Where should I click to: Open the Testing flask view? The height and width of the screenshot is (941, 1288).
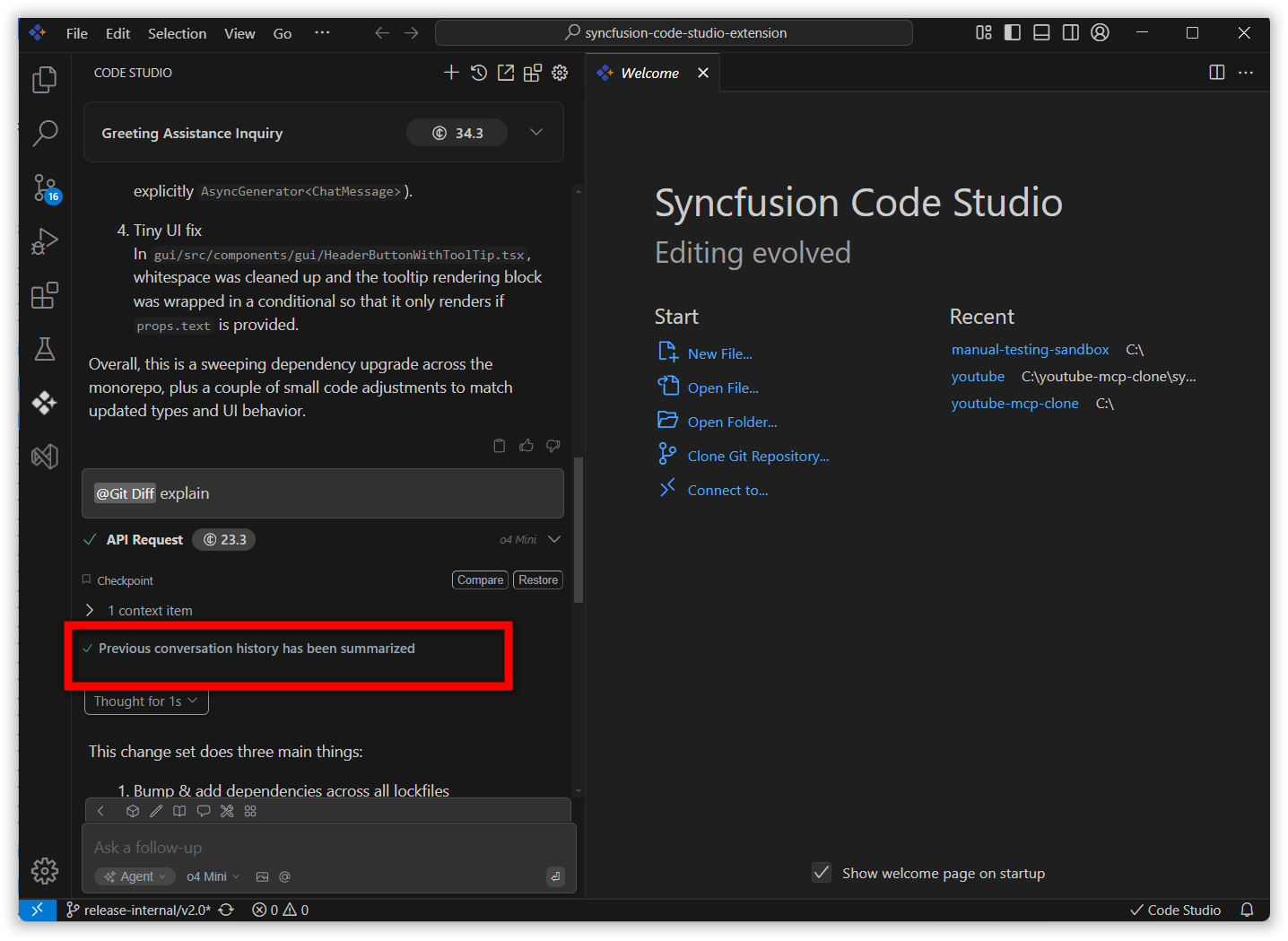[x=45, y=349]
